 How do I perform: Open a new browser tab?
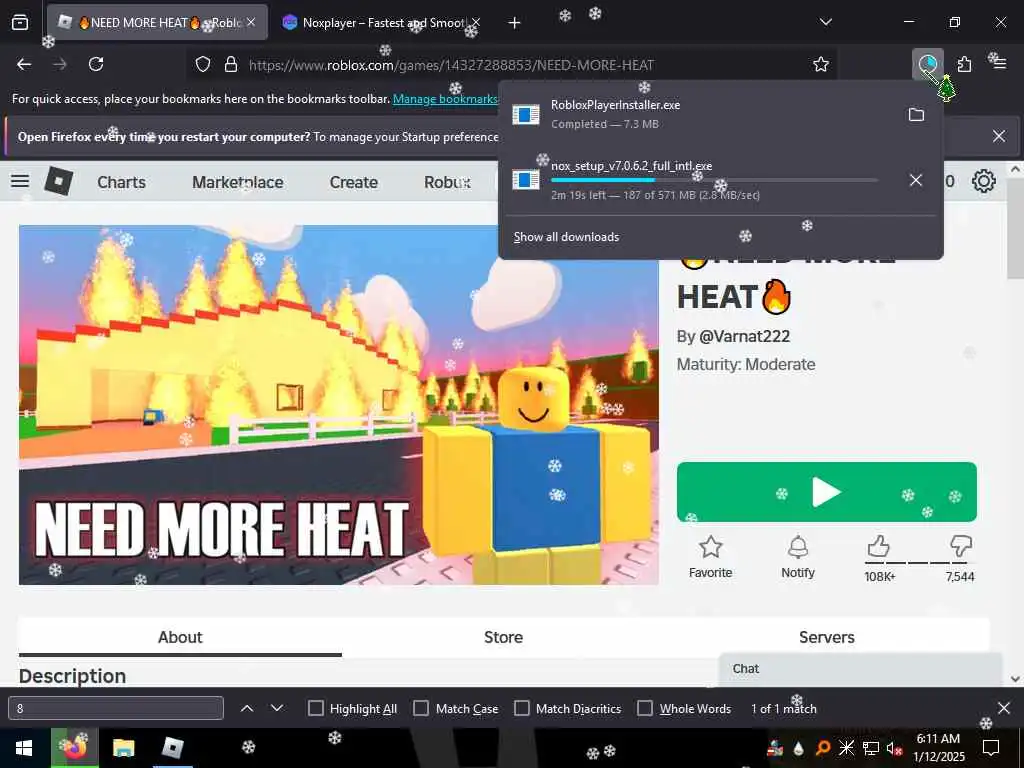pos(515,23)
